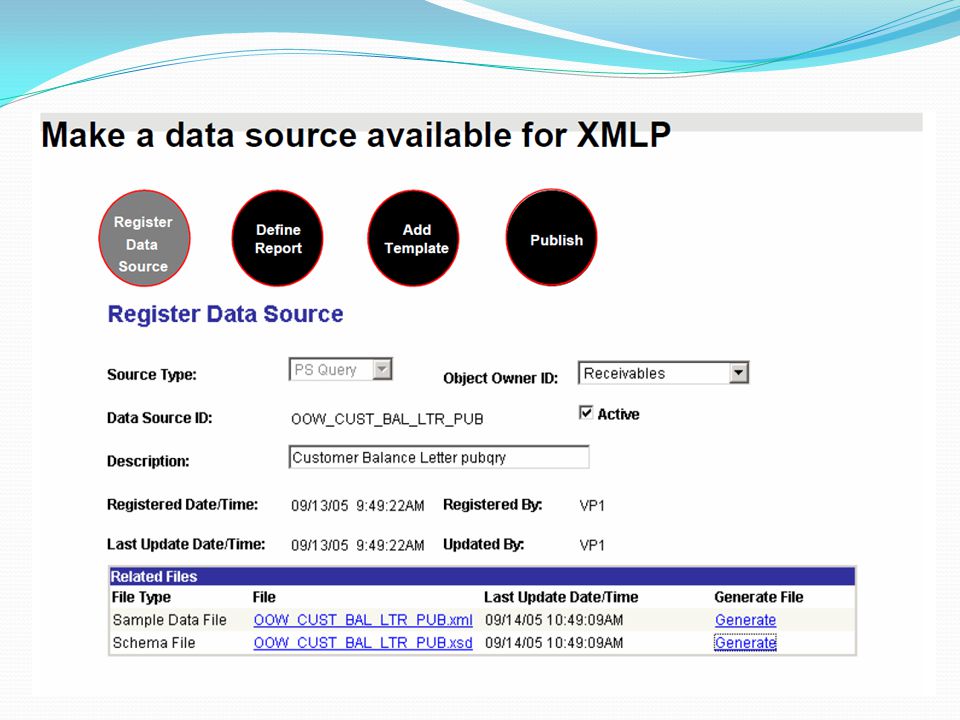
Task: Click the Related Files header bar
Action: point(482,576)
